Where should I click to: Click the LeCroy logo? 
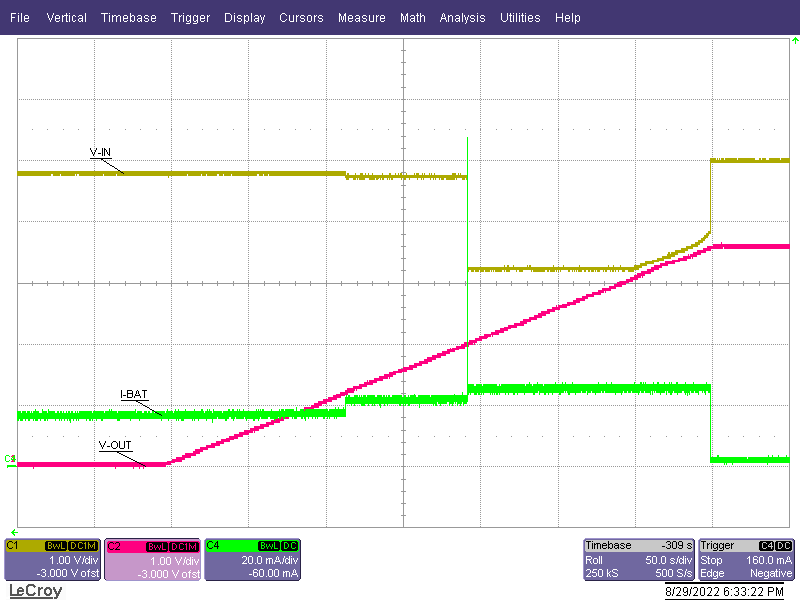click(x=35, y=591)
